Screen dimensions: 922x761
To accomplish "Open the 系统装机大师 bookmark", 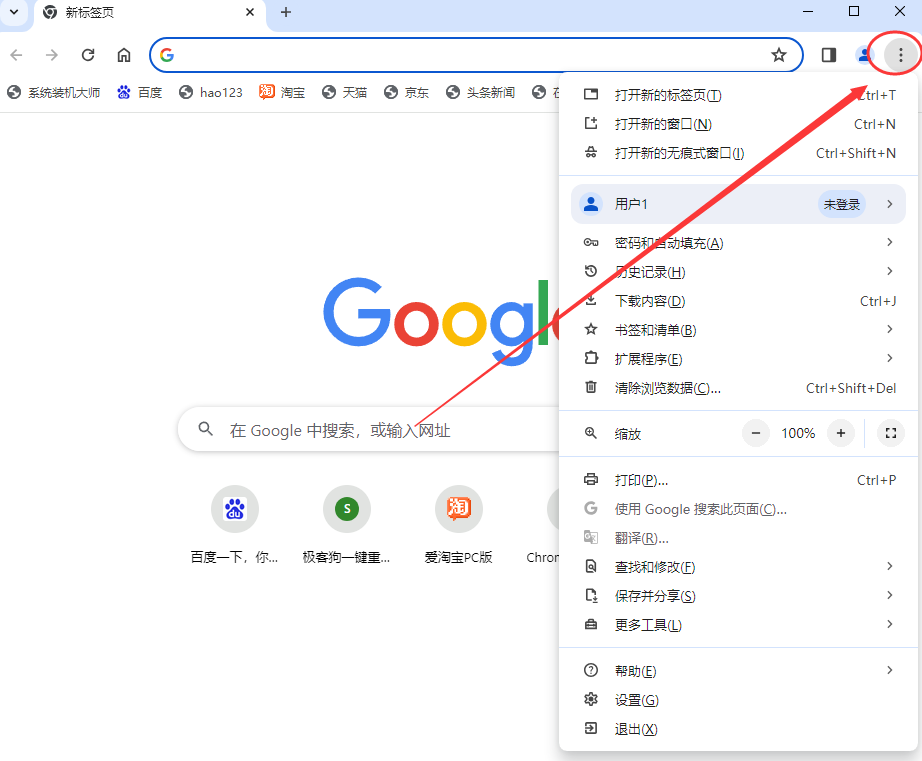I will [x=54, y=92].
